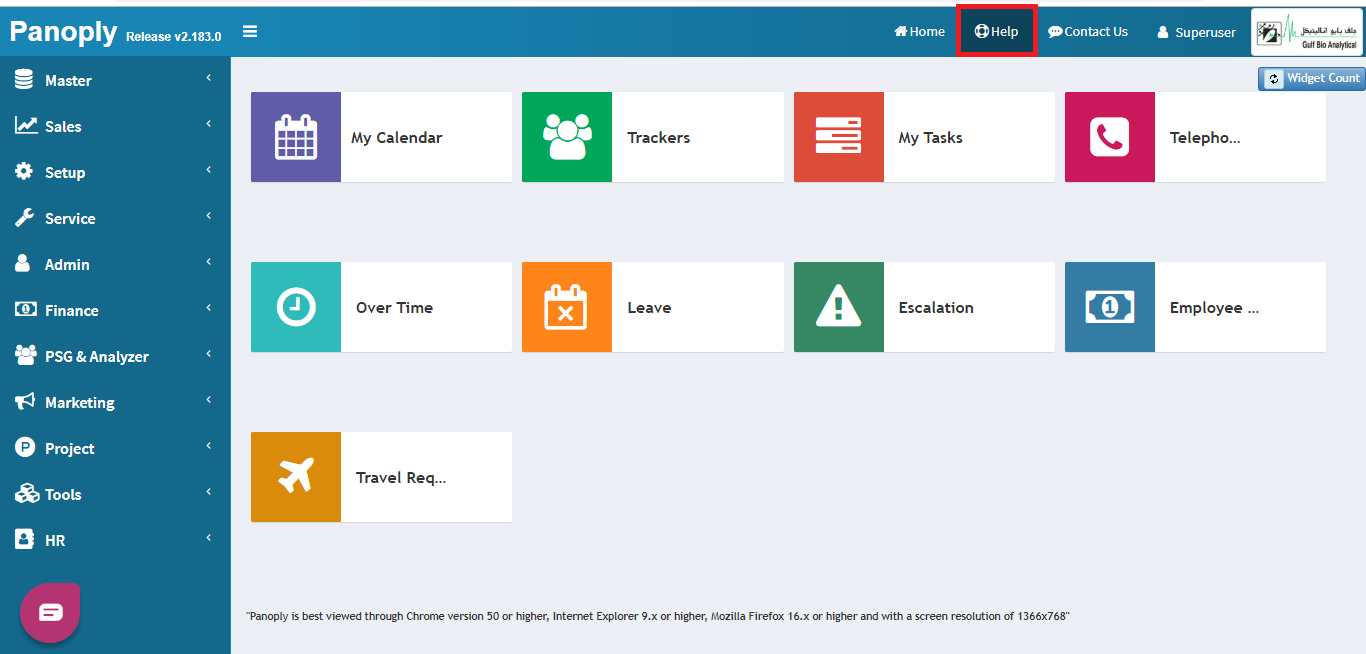Viewport: 1366px width, 654px height.
Task: Expand the PSG & Analyzer menu chevron
Action: click(209, 354)
